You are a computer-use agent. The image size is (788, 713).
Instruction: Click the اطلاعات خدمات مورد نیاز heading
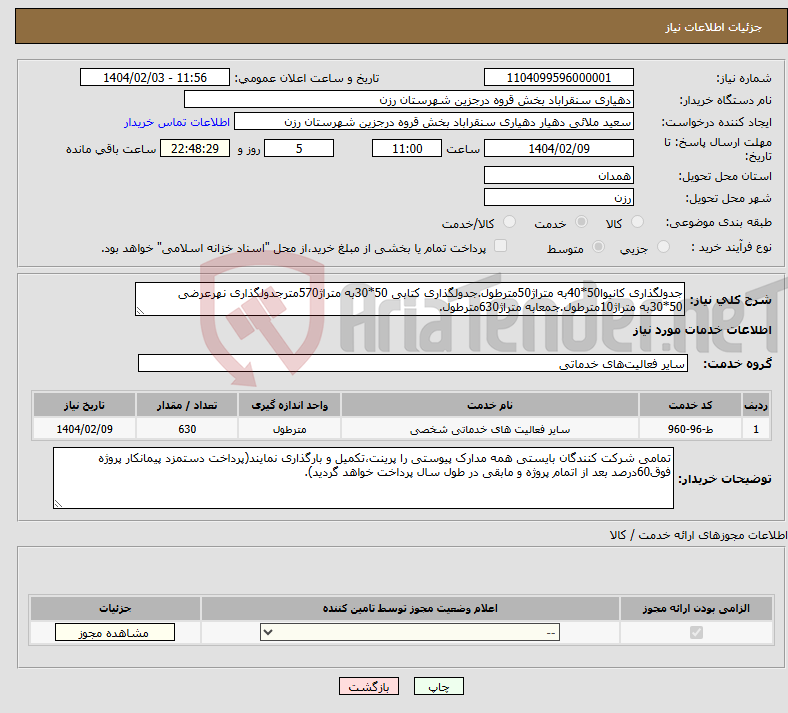(x=702, y=330)
